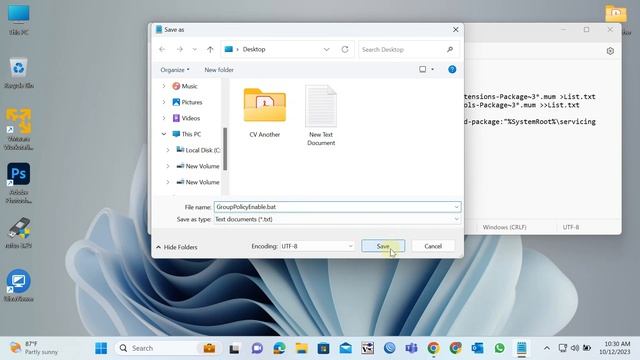Open Task View on taskbar
Viewport: 640px width, 360px height.
(234, 348)
